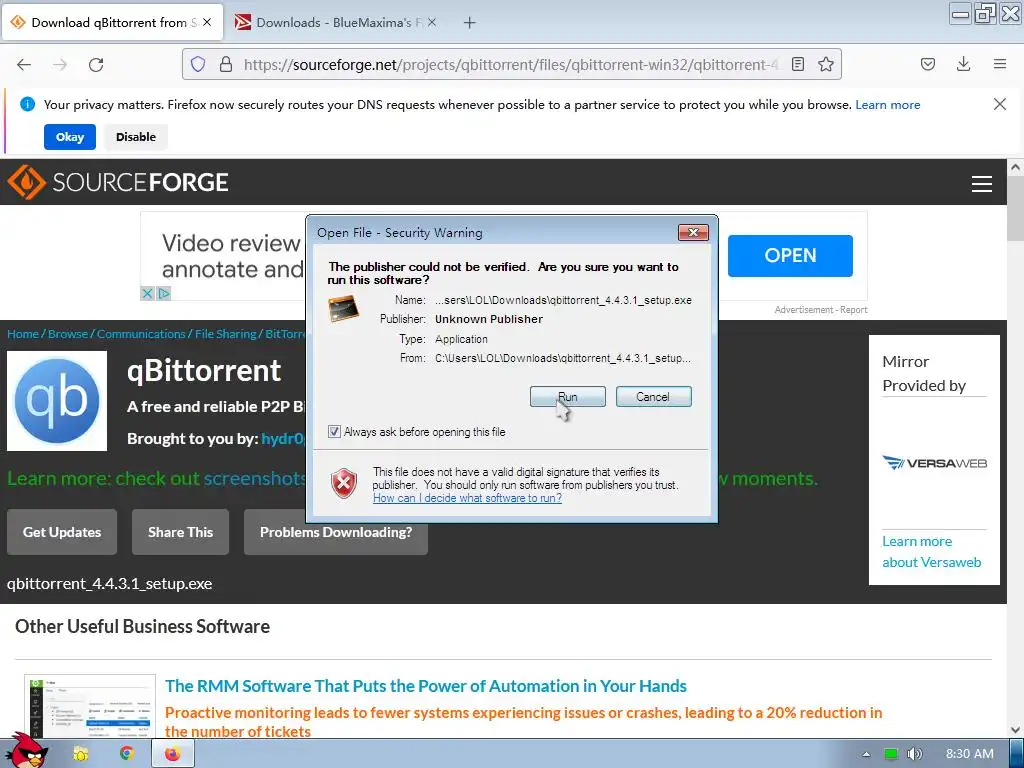
Task: Open the volume speaker tray icon
Action: click(914, 754)
